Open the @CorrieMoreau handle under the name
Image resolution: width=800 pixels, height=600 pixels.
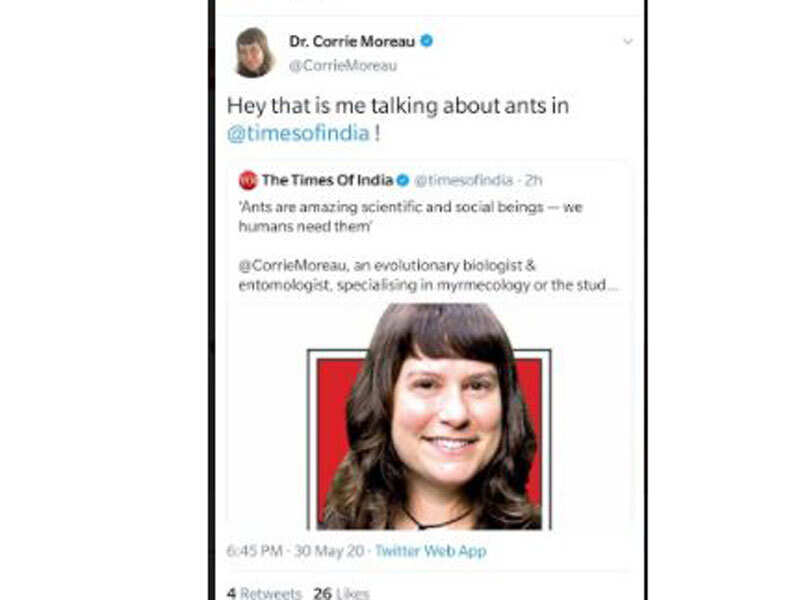pyautogui.click(x=342, y=66)
